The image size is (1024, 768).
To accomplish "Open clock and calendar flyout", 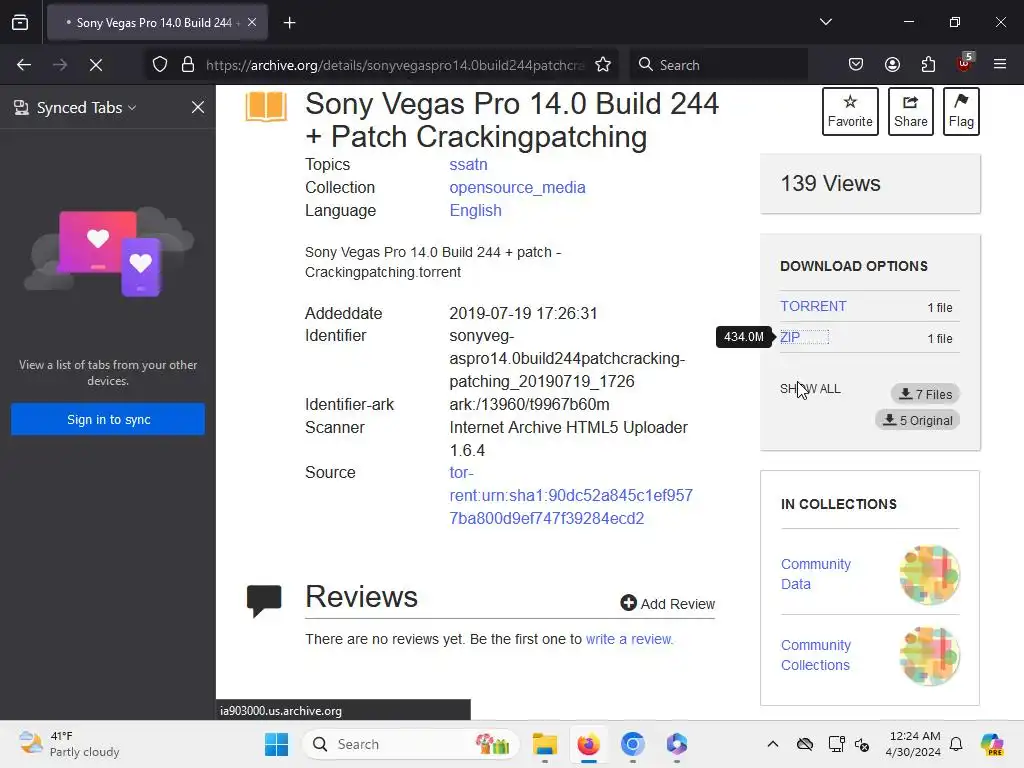I will (x=913, y=744).
